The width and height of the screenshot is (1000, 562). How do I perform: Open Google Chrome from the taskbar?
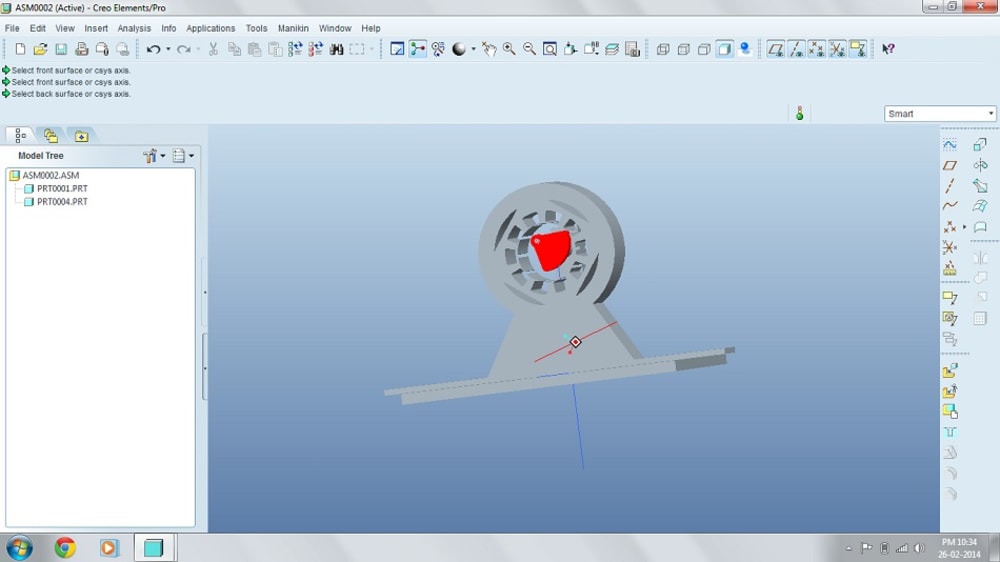64,548
